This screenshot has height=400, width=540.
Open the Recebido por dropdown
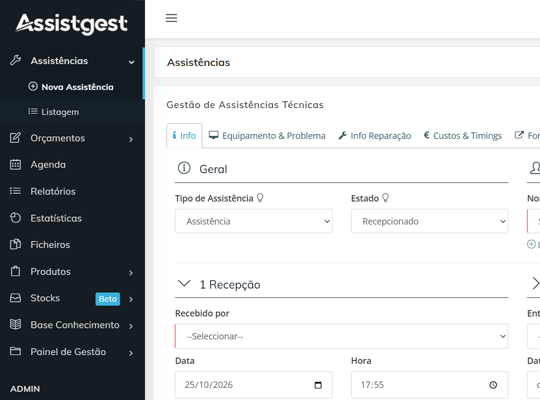(x=341, y=336)
